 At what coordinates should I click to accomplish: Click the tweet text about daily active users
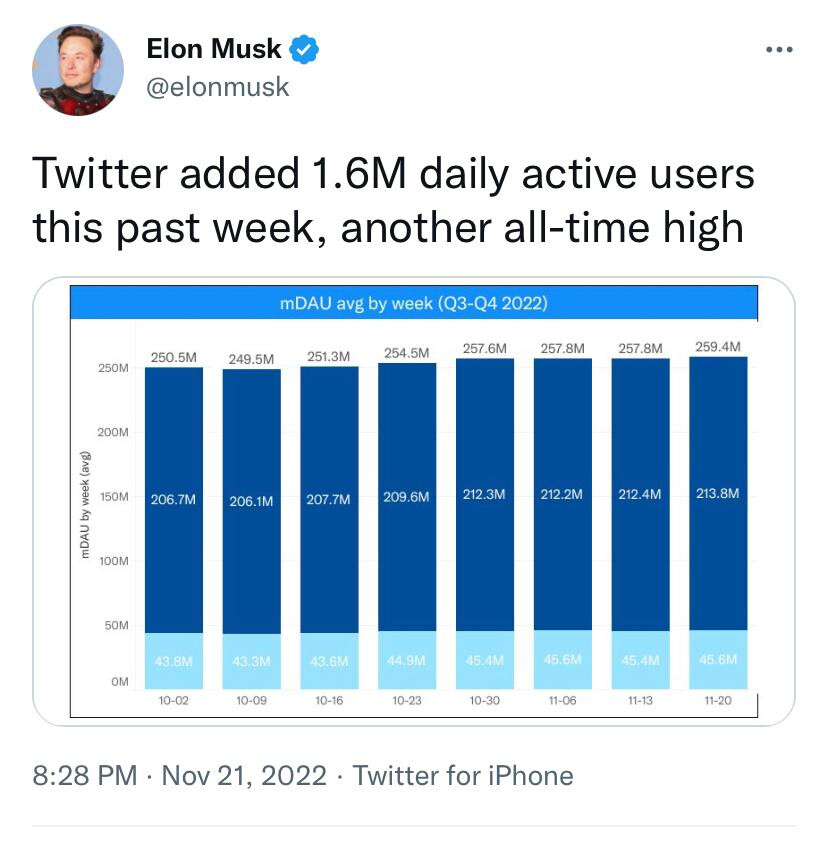[393, 200]
